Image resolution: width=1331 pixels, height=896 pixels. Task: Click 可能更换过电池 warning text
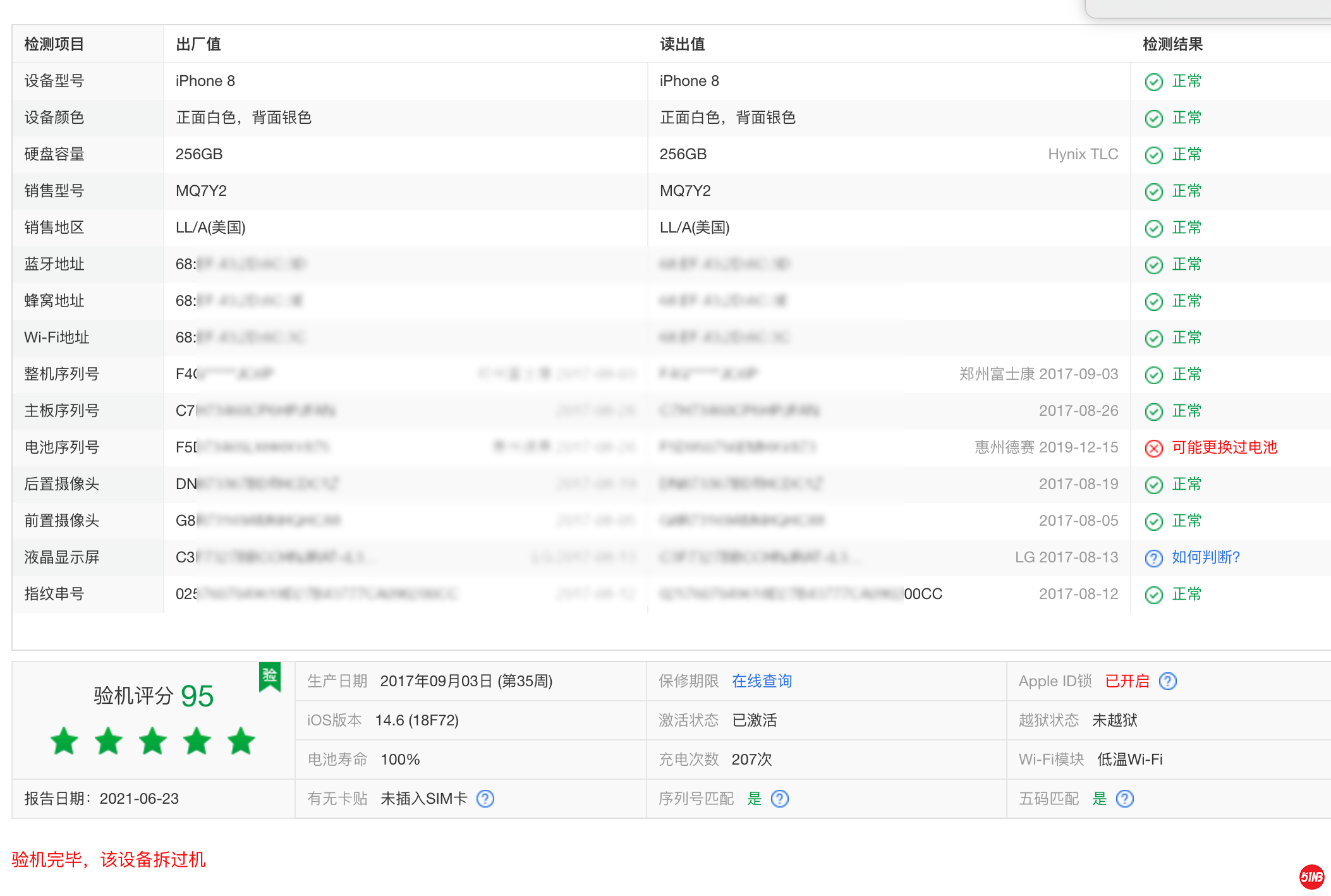click(x=1224, y=447)
